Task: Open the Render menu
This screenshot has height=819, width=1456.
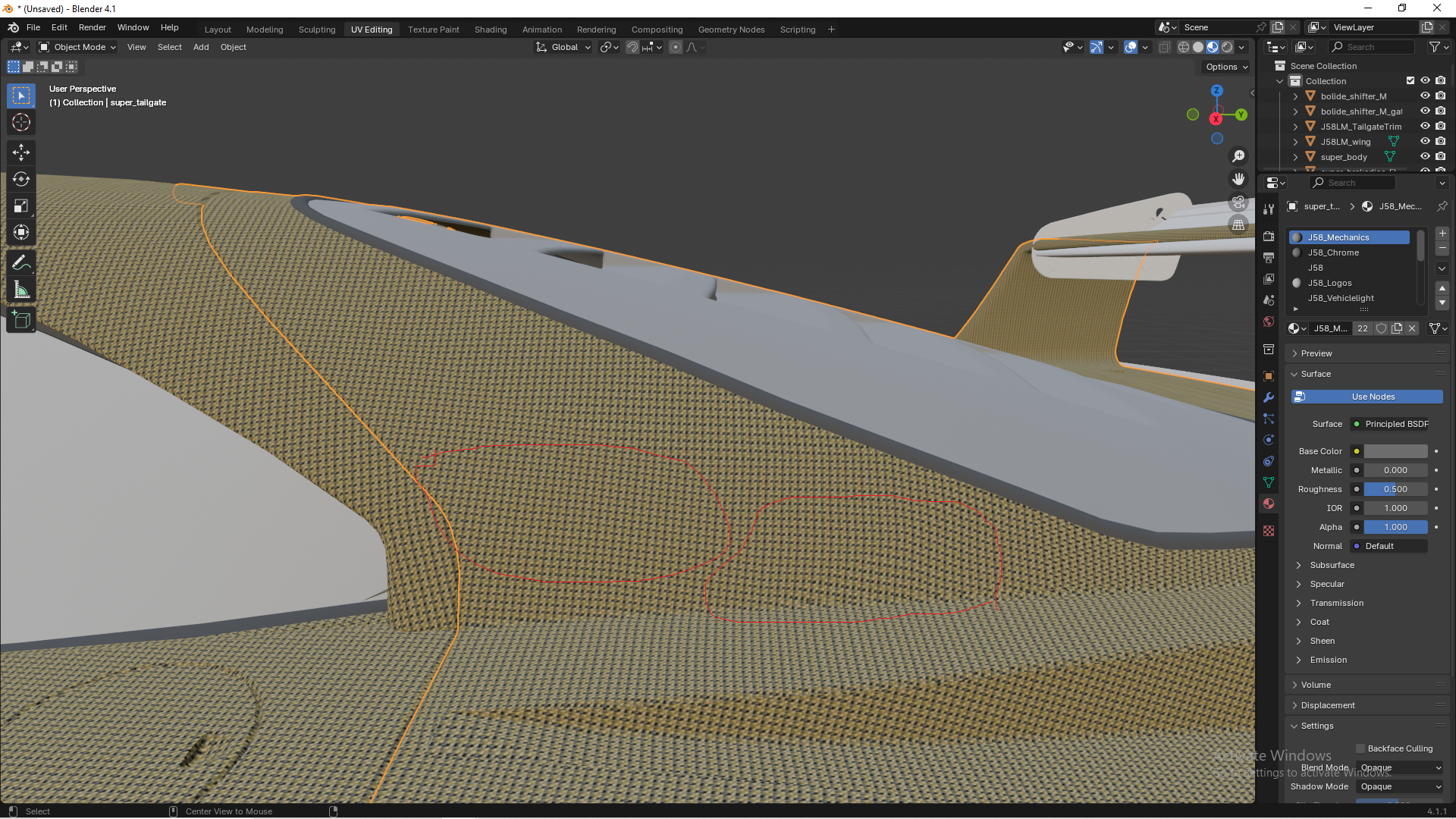Action: coord(92,27)
